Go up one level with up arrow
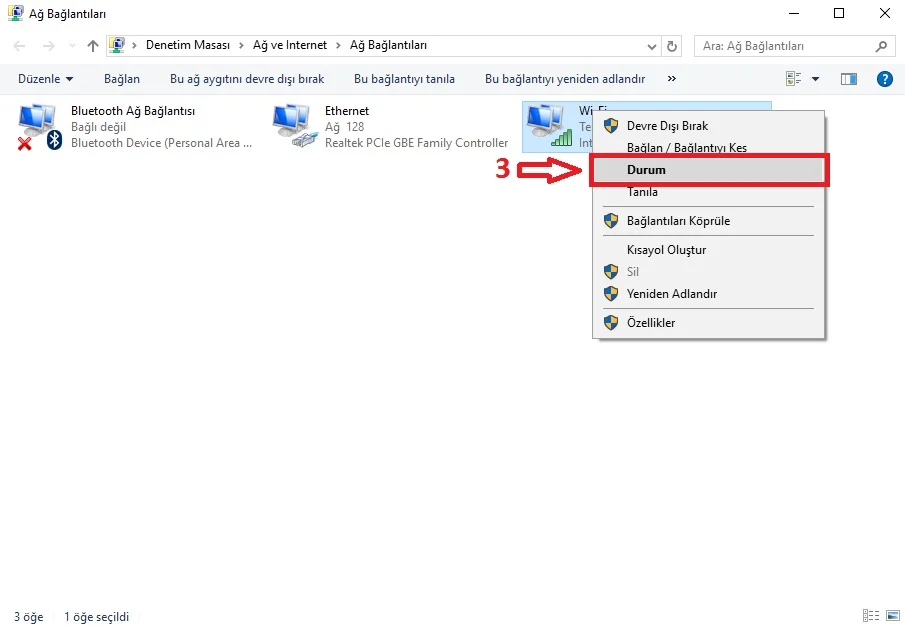 93,46
